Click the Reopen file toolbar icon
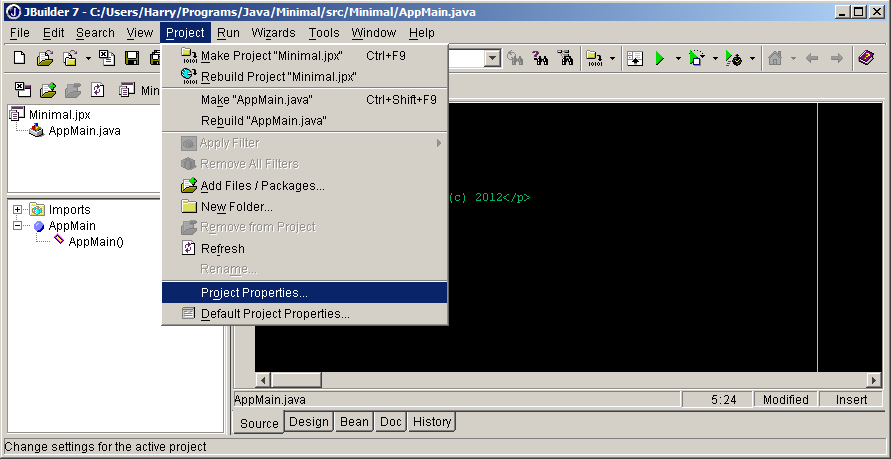 [70, 58]
